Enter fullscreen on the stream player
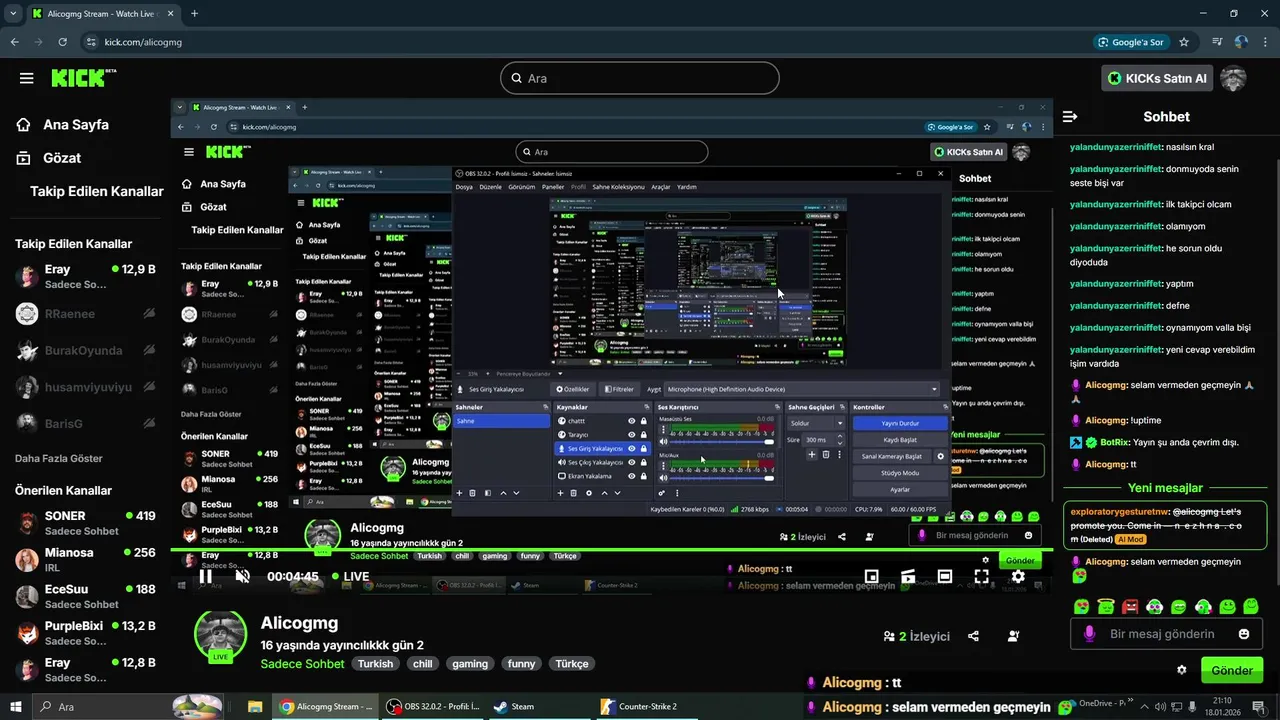1280x720 pixels. coord(981,576)
